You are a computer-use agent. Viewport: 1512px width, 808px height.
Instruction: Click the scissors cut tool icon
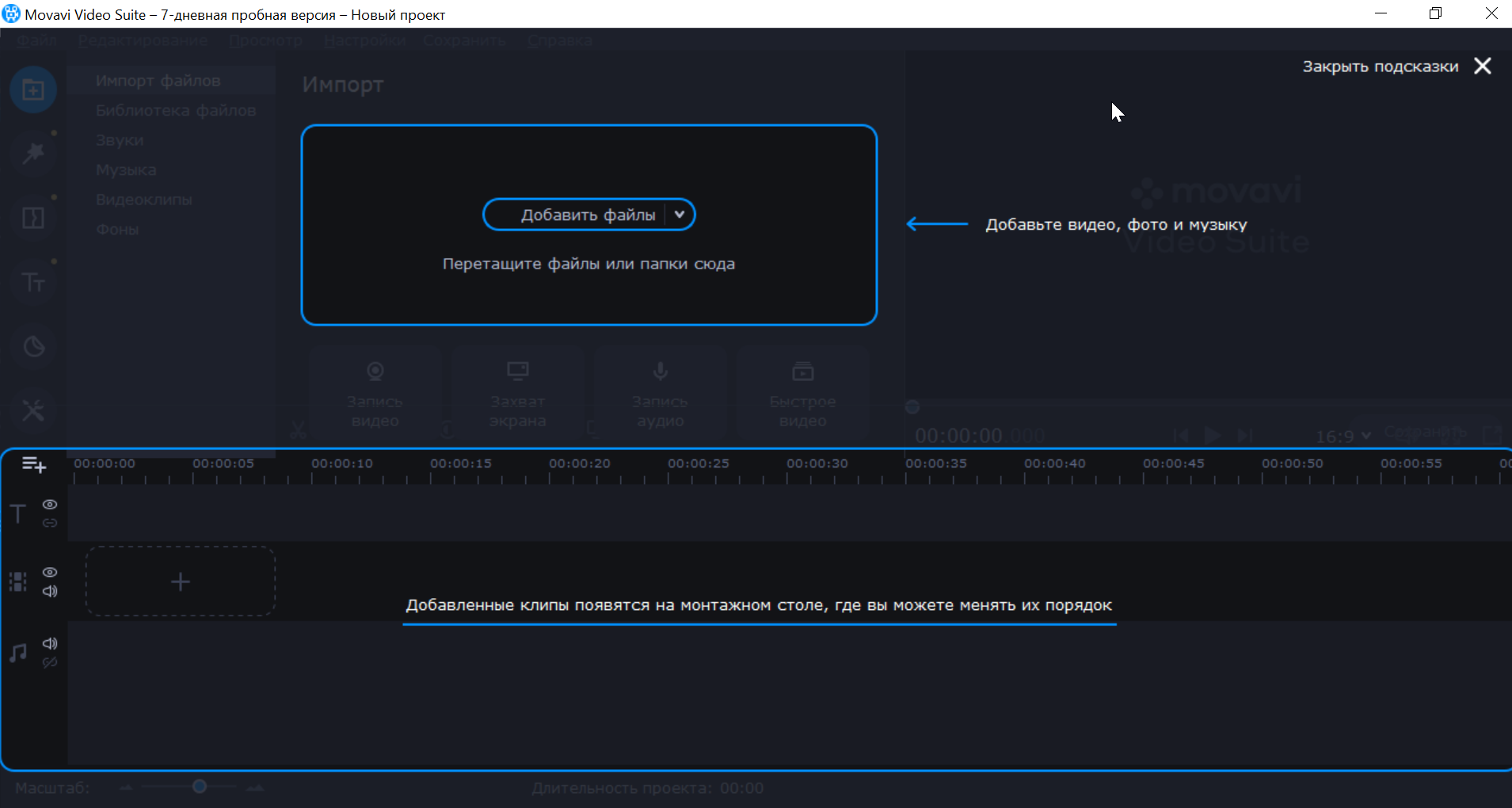[298, 430]
